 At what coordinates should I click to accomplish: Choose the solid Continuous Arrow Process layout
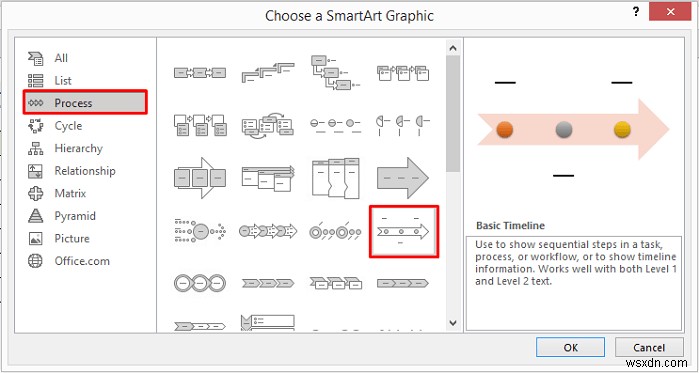tap(403, 177)
